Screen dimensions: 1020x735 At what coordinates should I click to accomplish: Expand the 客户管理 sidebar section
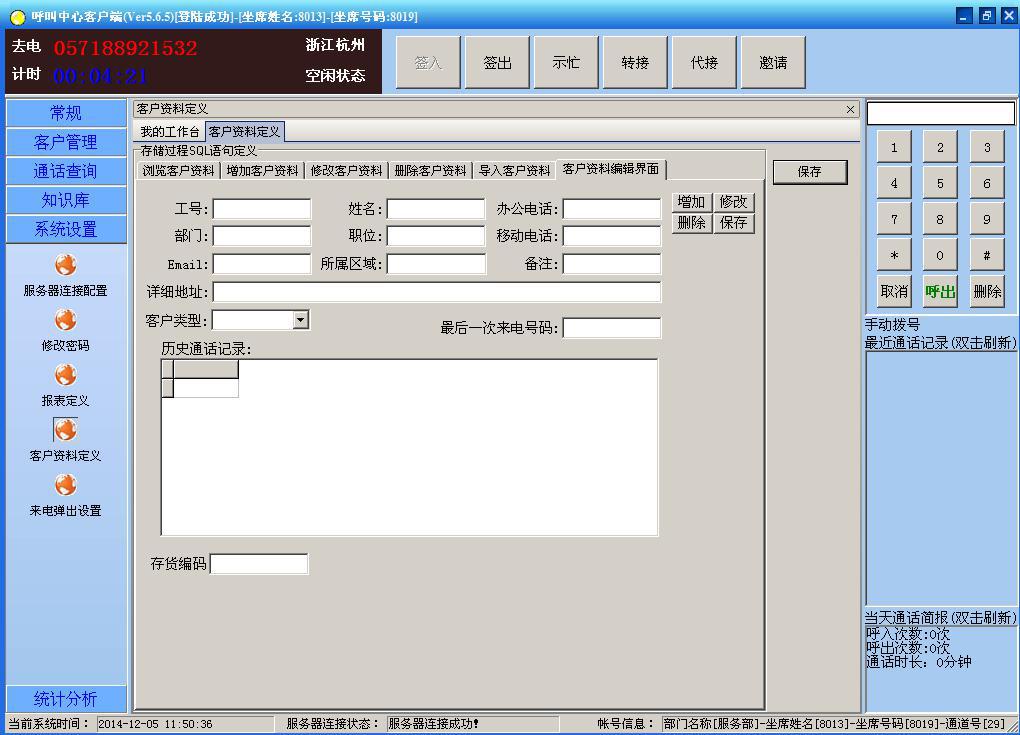[66, 142]
